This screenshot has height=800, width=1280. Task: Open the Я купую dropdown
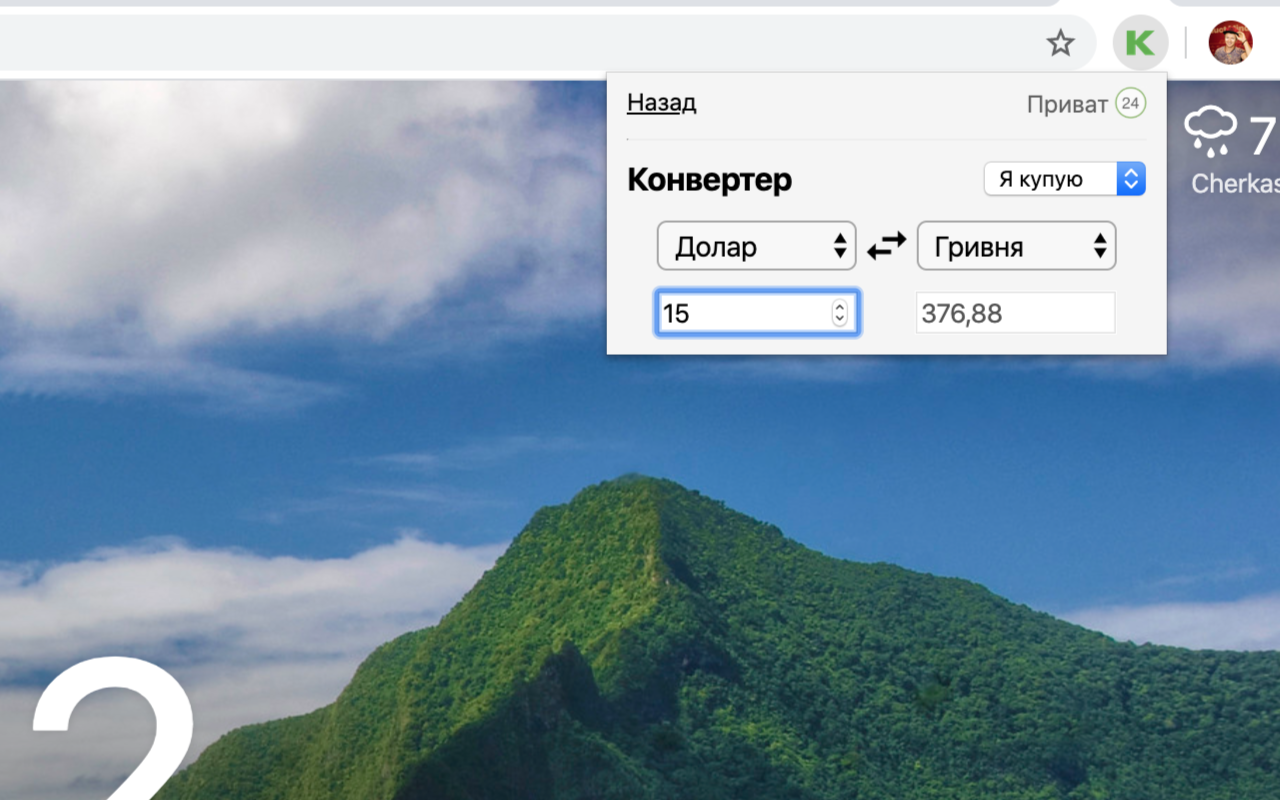(x=1065, y=179)
